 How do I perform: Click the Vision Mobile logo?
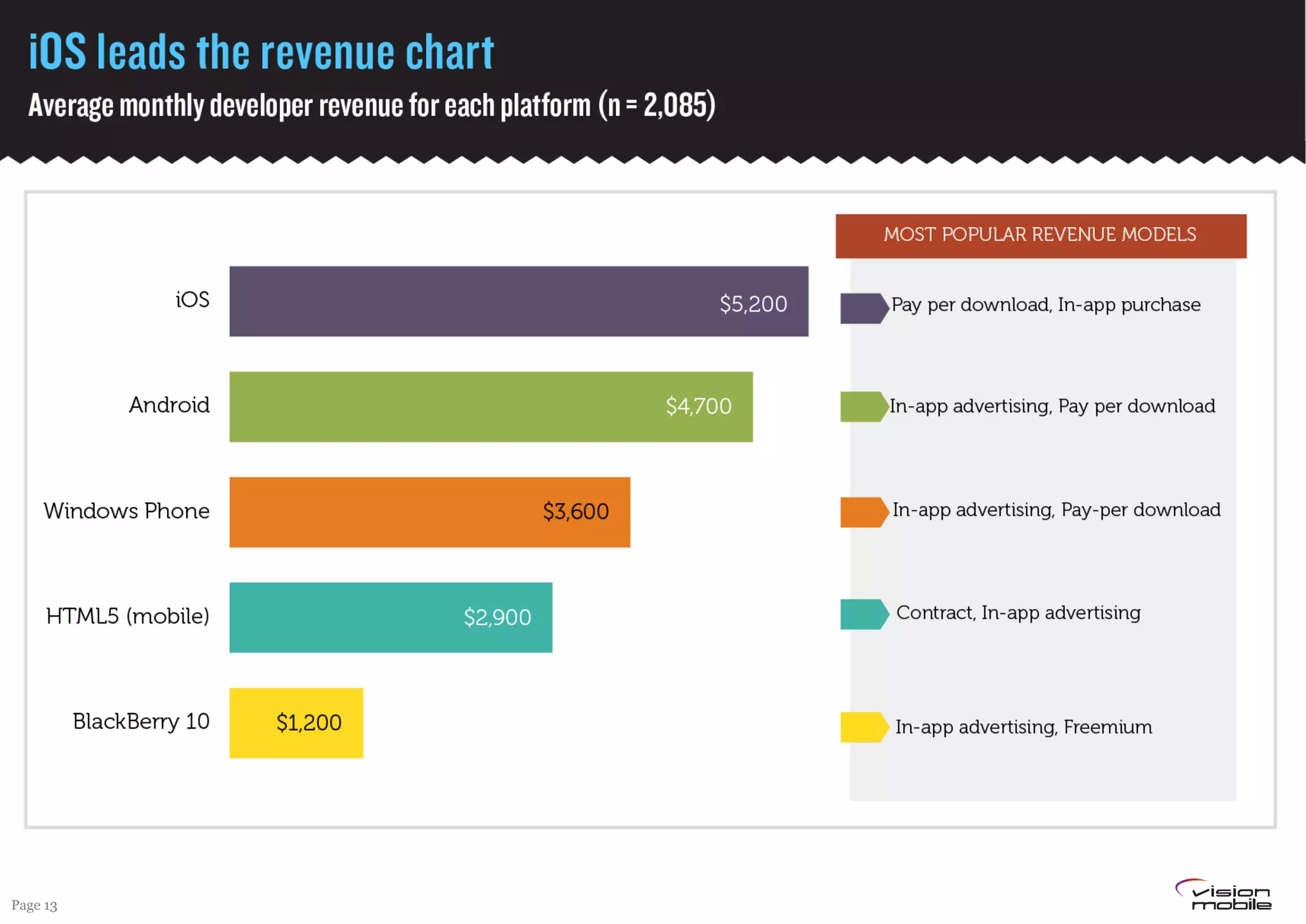pyautogui.click(x=1223, y=895)
